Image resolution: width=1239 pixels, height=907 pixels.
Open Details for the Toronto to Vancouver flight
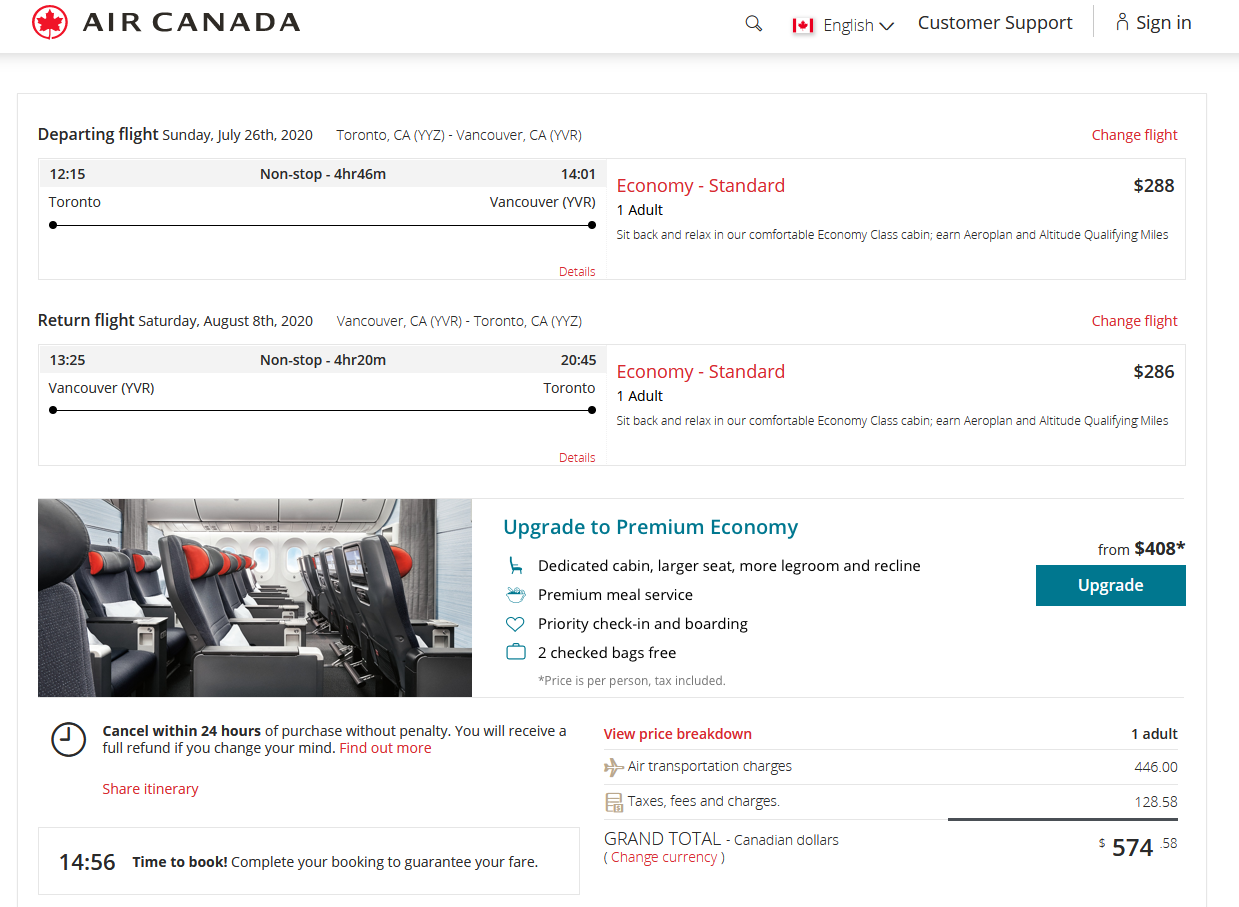click(577, 272)
